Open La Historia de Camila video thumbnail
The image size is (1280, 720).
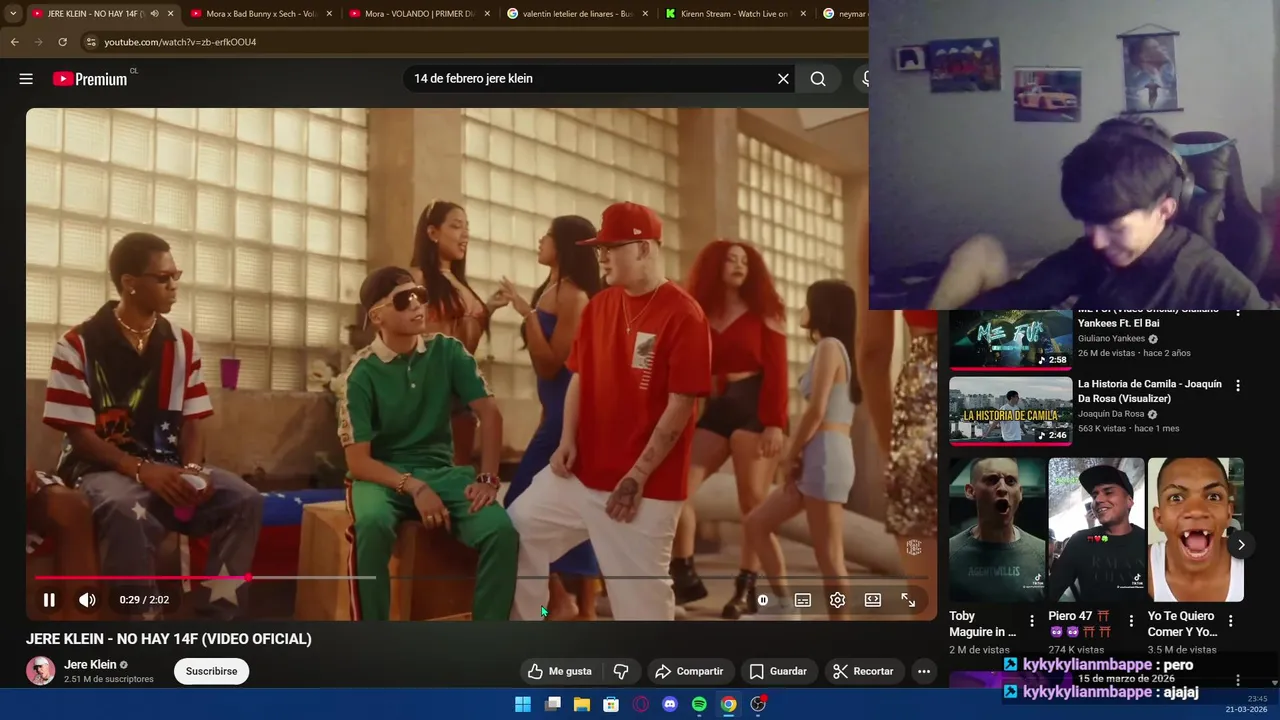(1010, 411)
